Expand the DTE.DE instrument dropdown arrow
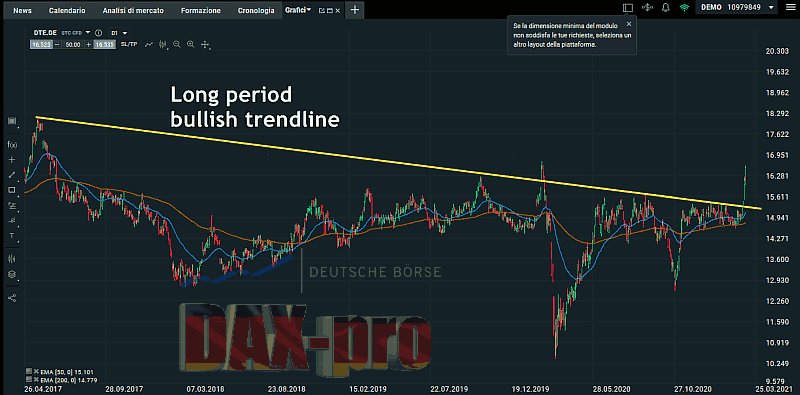Screen dimensions: 800x395 (x=88, y=32)
